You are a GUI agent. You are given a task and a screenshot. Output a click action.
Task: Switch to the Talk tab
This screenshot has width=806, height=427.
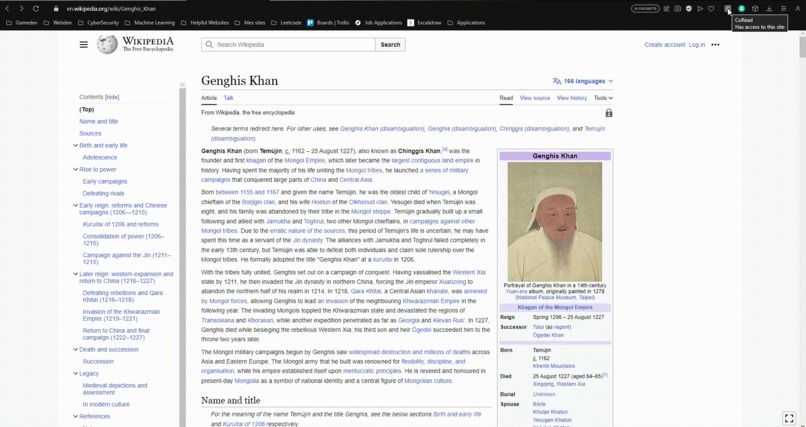229,98
